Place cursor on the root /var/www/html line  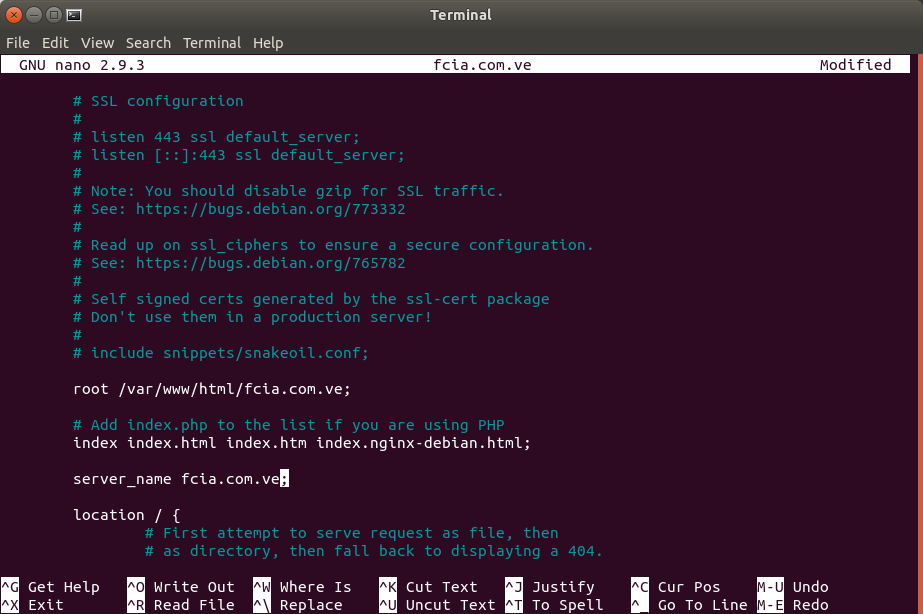point(212,389)
